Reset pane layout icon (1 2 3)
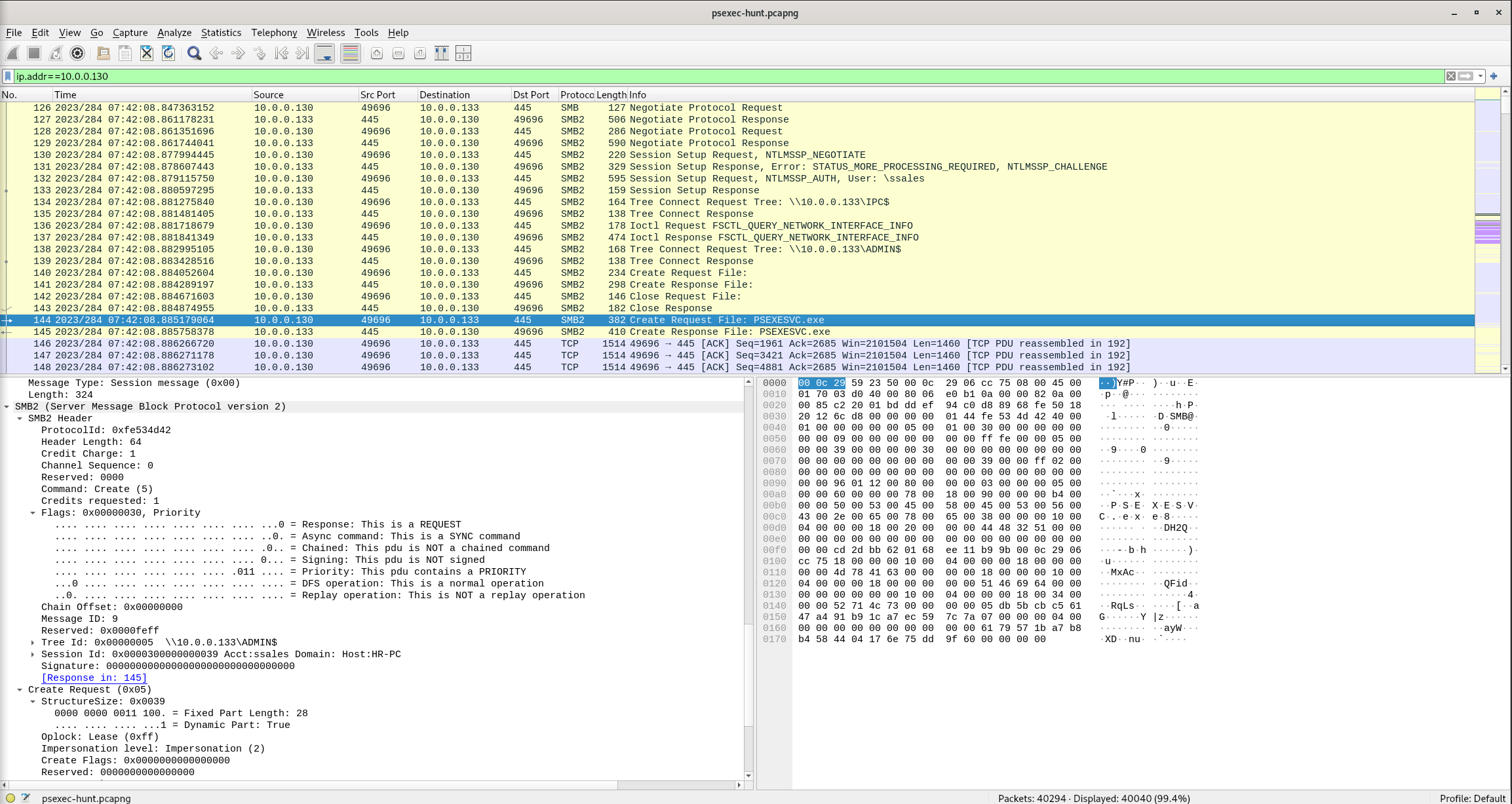Viewport: 1512px width, 804px height. click(463, 54)
